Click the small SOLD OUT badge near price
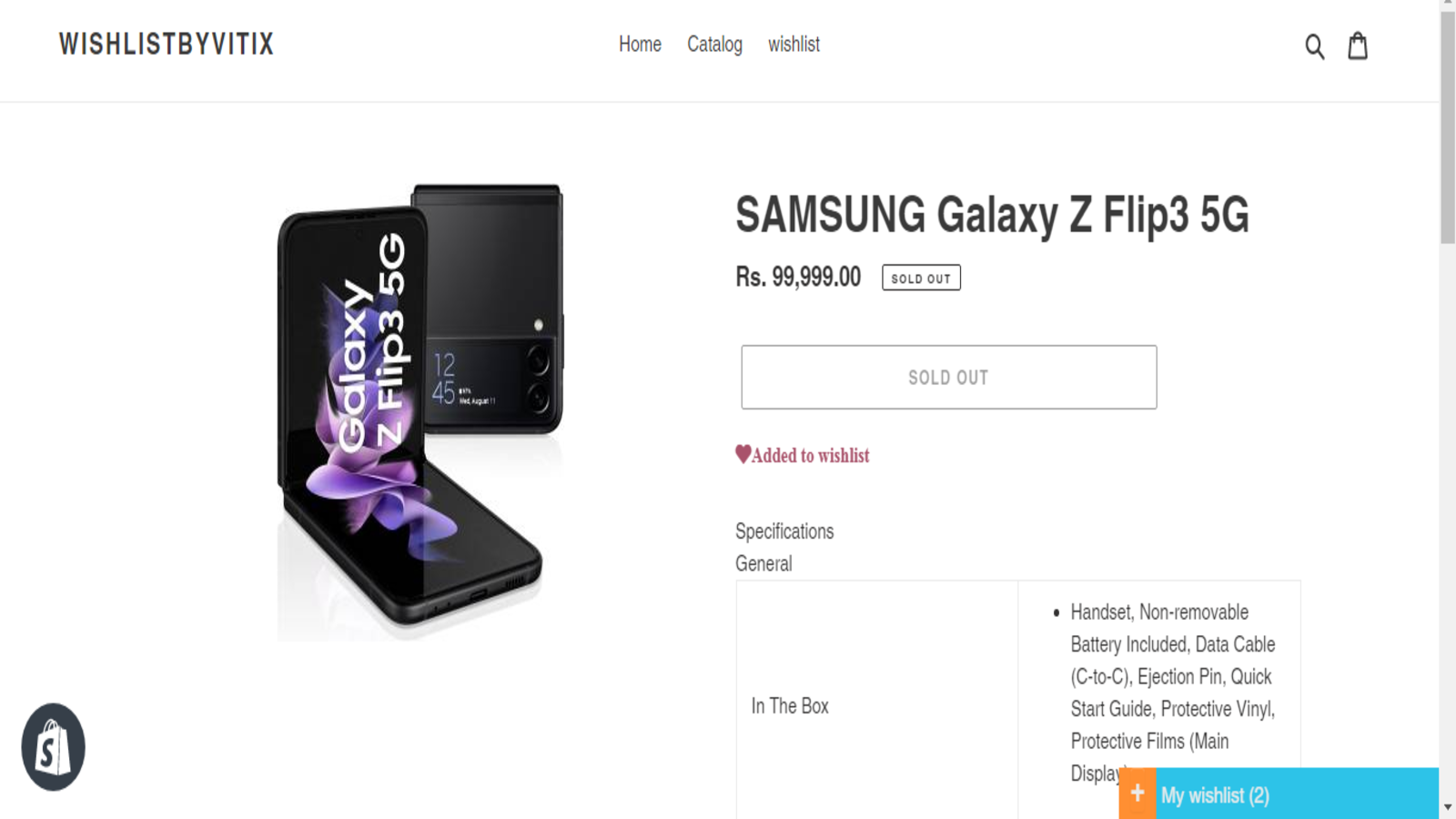 pos(921,278)
